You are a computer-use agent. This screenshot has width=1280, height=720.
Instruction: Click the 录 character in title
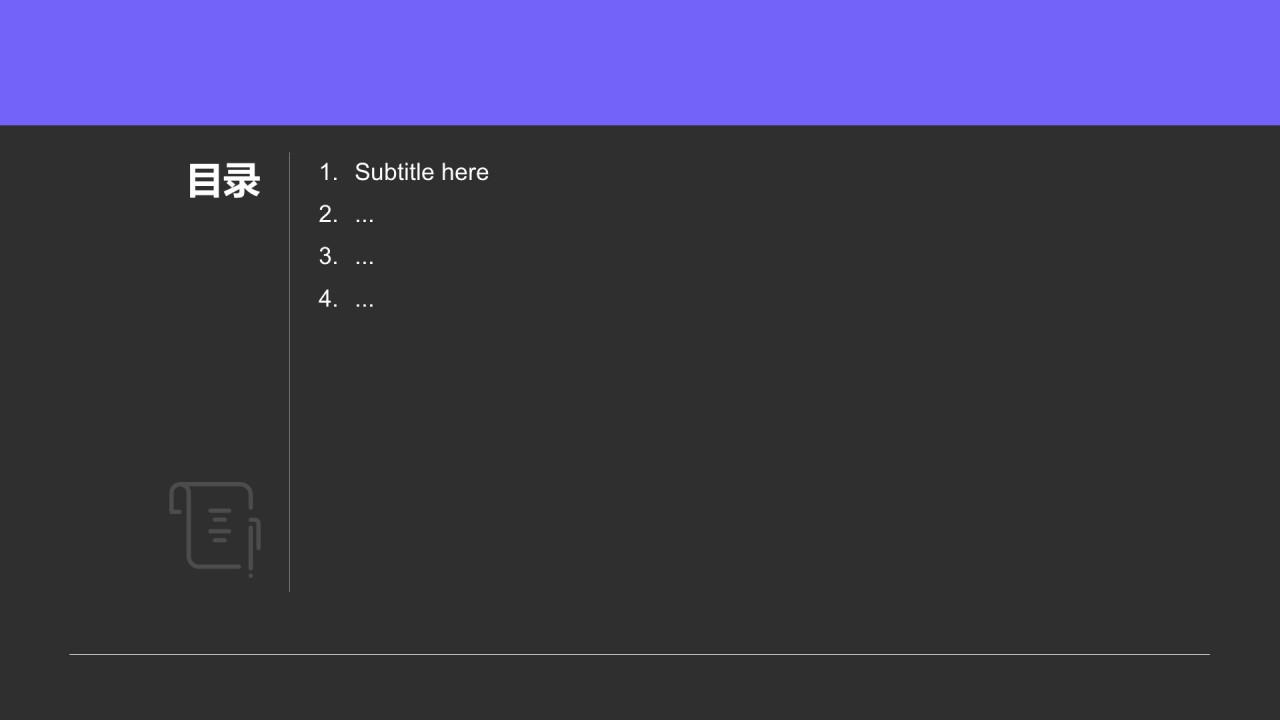[242, 181]
